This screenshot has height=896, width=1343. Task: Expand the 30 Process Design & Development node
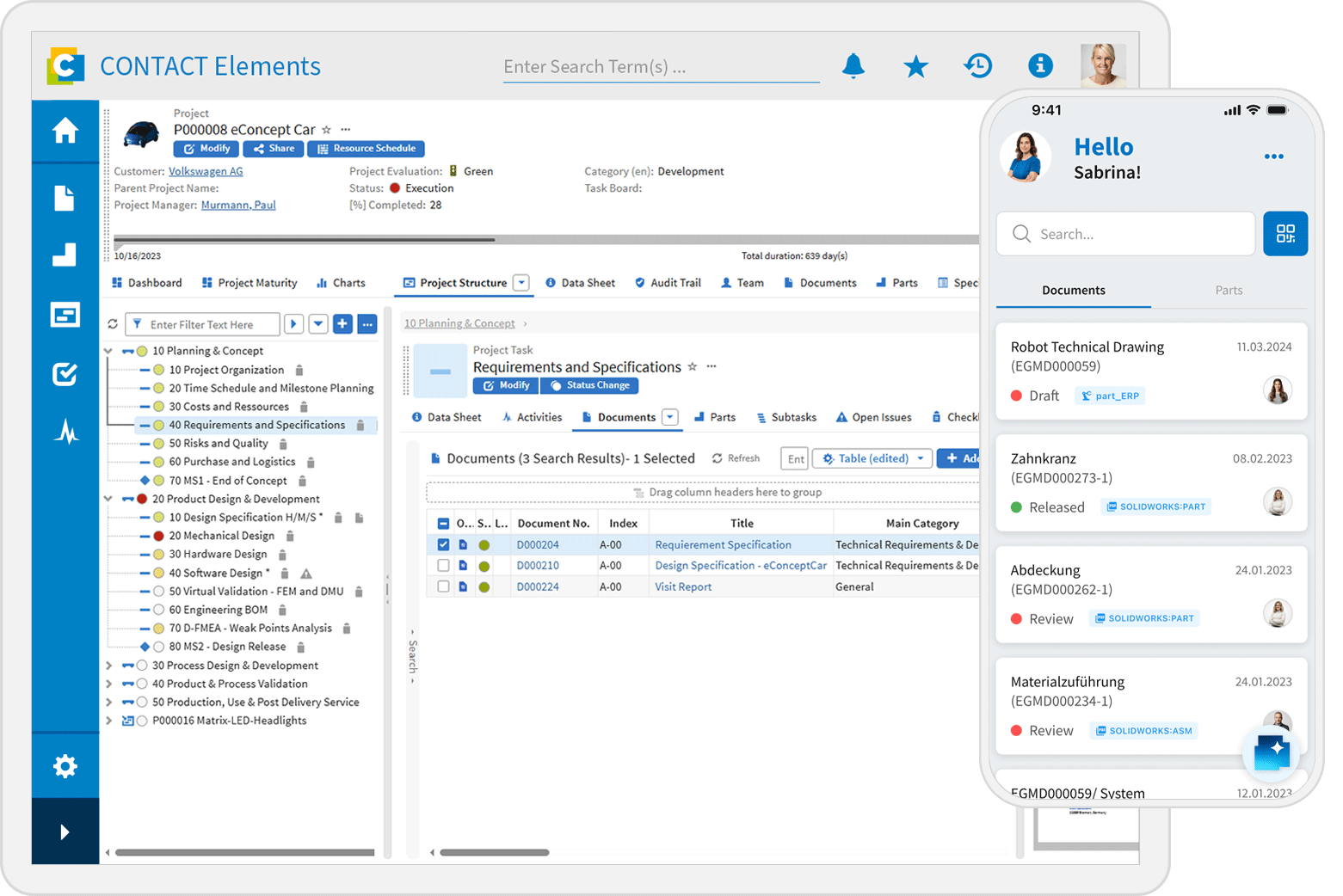(108, 666)
